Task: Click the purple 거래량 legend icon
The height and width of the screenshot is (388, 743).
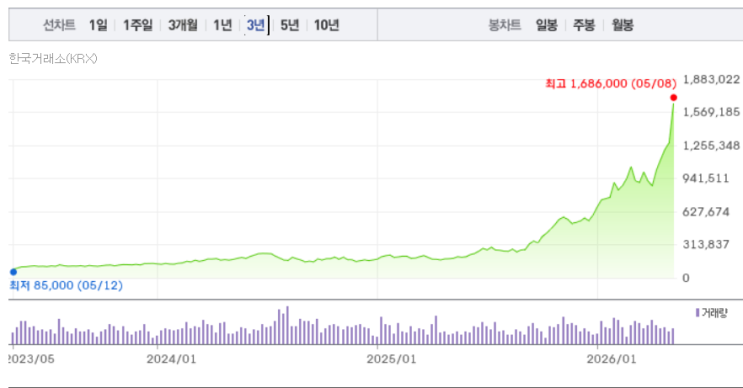Action: pos(698,313)
